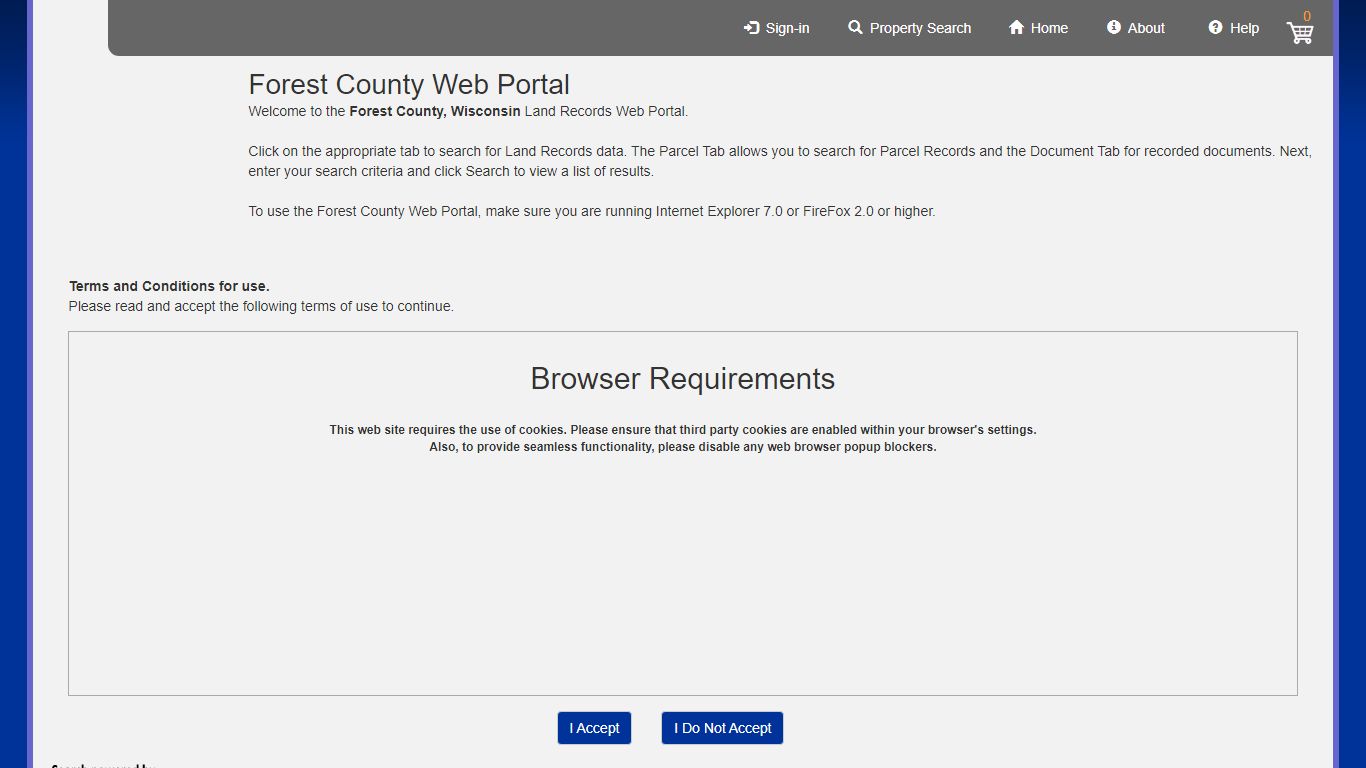Click the Forest County Web Portal heading
Screen dimensions: 1366x768
(409, 84)
